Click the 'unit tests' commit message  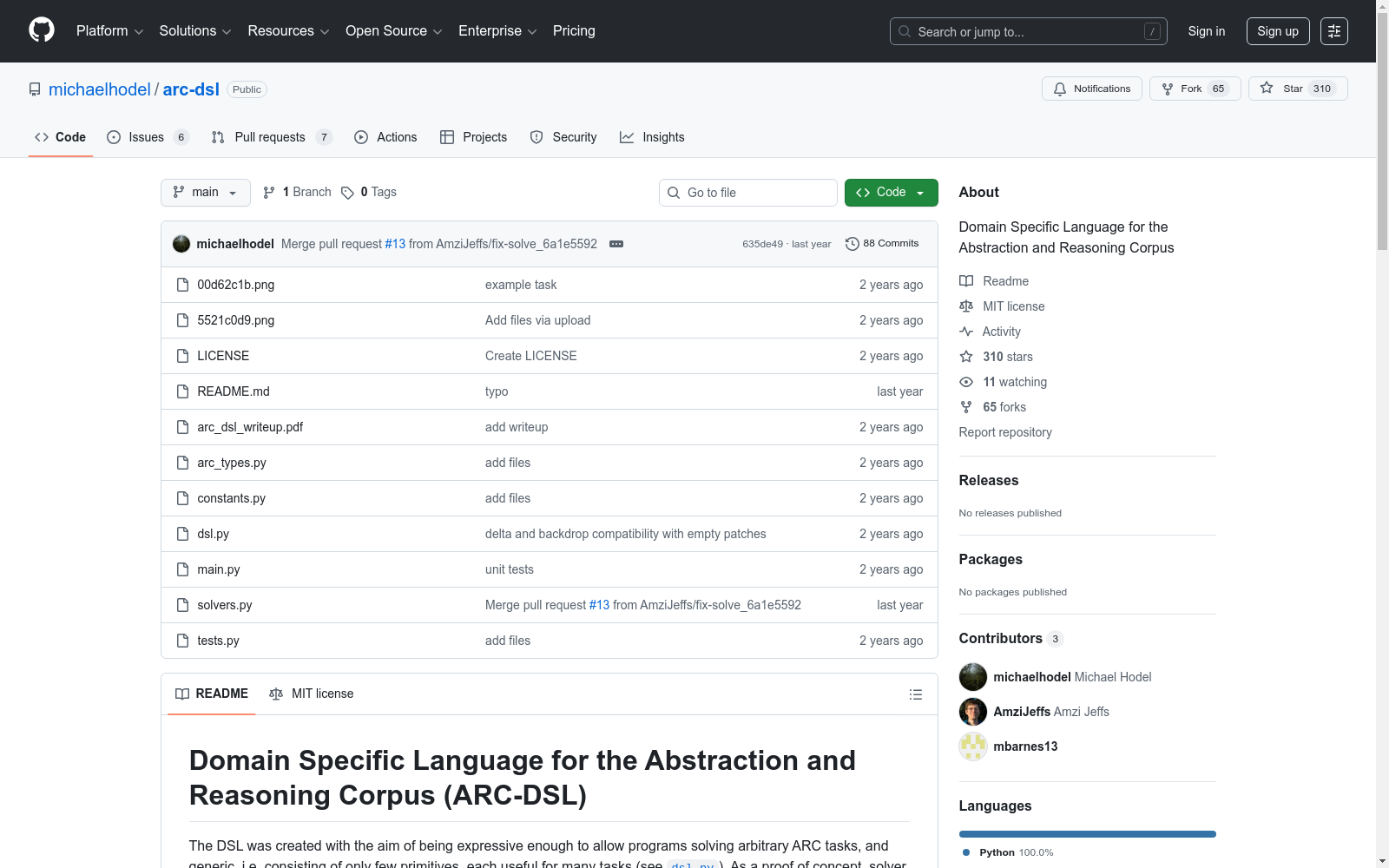tap(510, 569)
